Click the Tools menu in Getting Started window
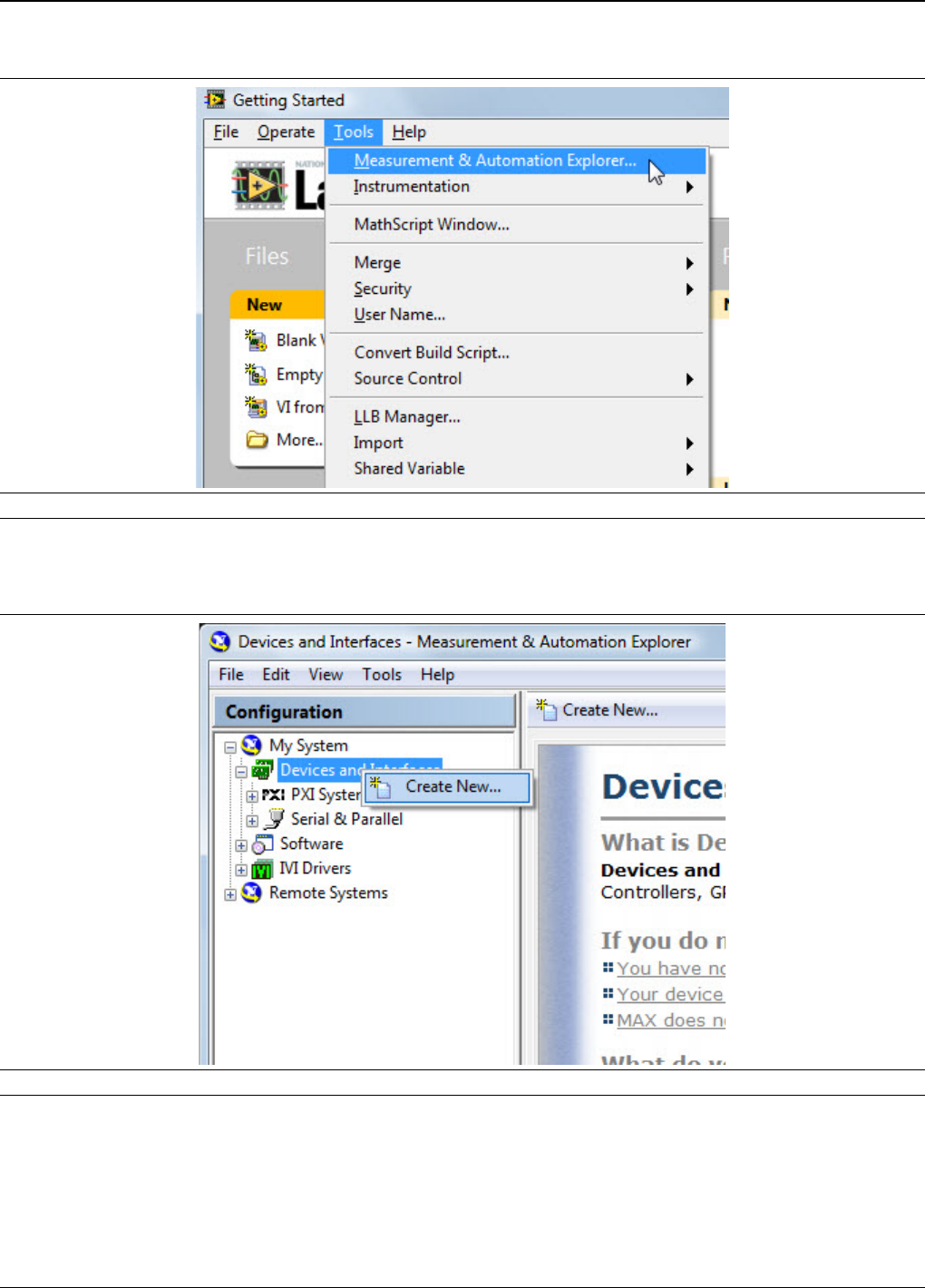Image resolution: width=925 pixels, height=1288 pixels. point(354,132)
